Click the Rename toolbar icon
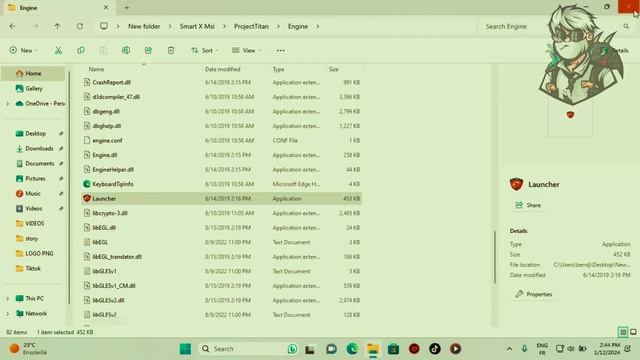Screen dimensions: 640x360 tap(126, 50)
